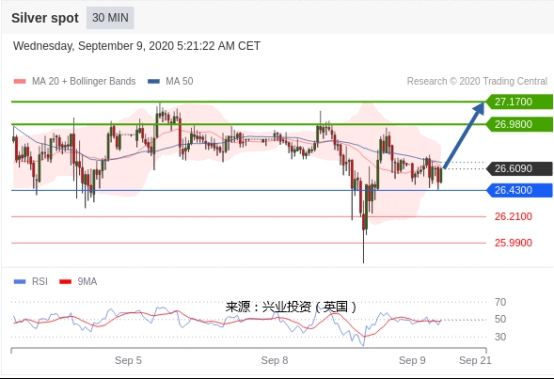The image size is (554, 379).
Task: Click the MA 50 legend label
Action: tap(179, 81)
